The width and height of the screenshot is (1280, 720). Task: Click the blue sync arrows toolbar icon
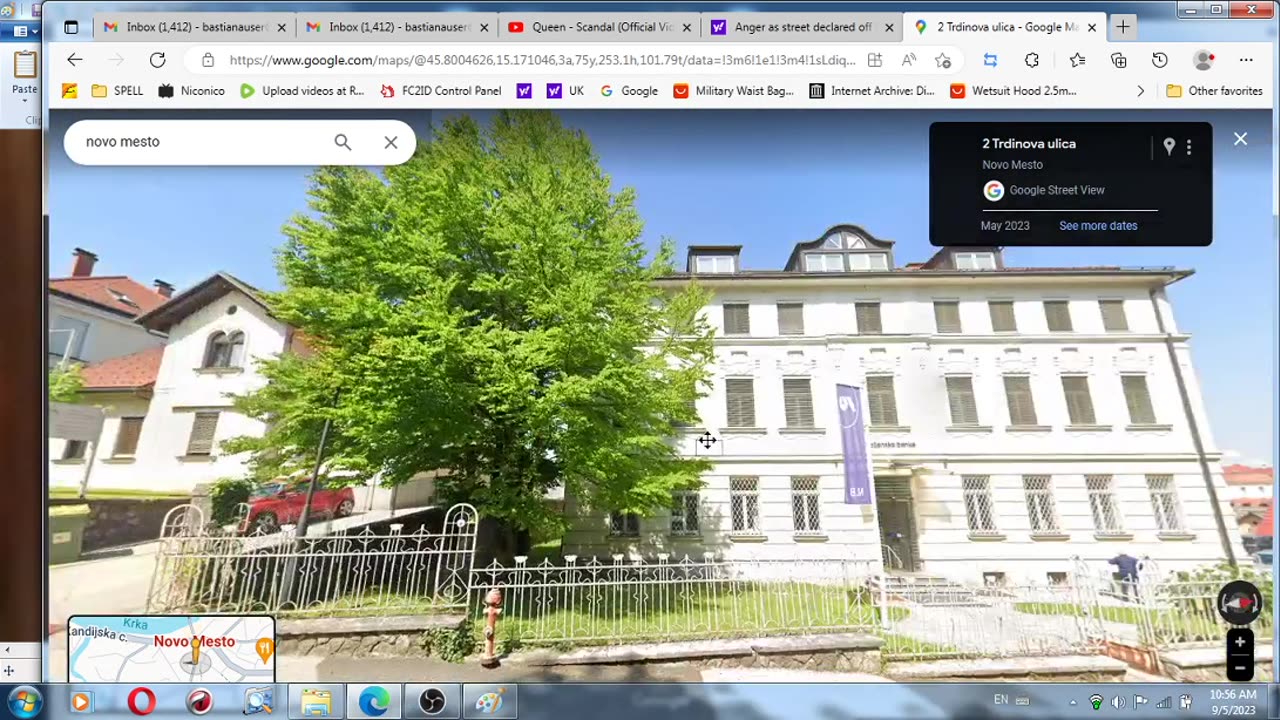pyautogui.click(x=990, y=60)
